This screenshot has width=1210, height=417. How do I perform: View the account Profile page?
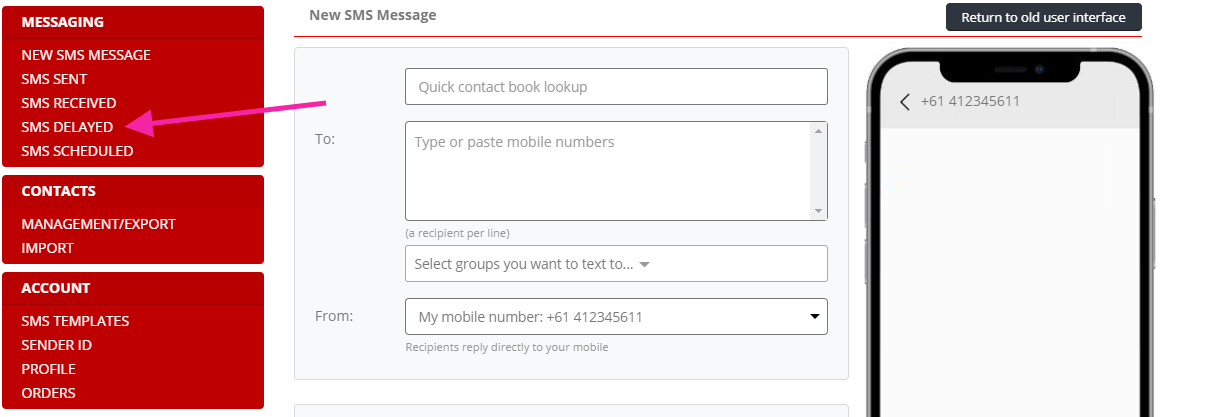pos(49,369)
